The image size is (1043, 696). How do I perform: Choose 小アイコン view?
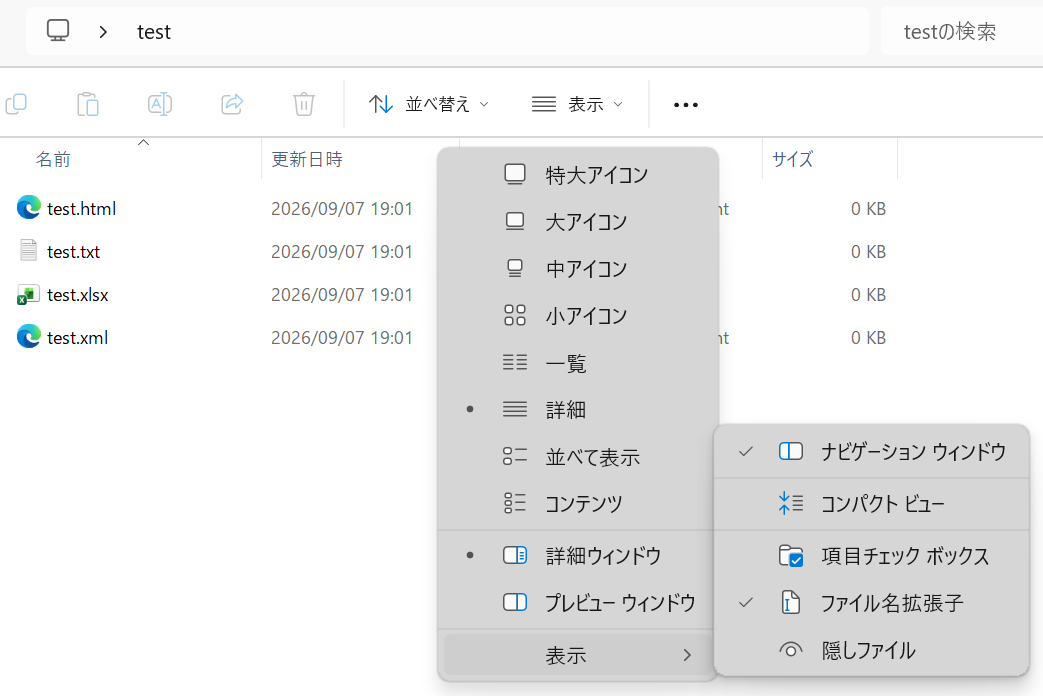pos(577,315)
